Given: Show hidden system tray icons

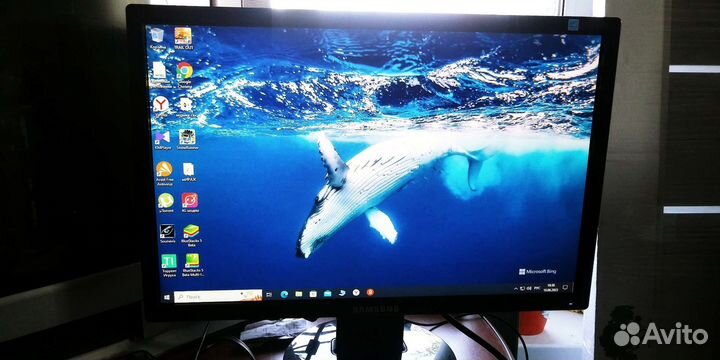Looking at the screenshot, I should click(516, 289).
